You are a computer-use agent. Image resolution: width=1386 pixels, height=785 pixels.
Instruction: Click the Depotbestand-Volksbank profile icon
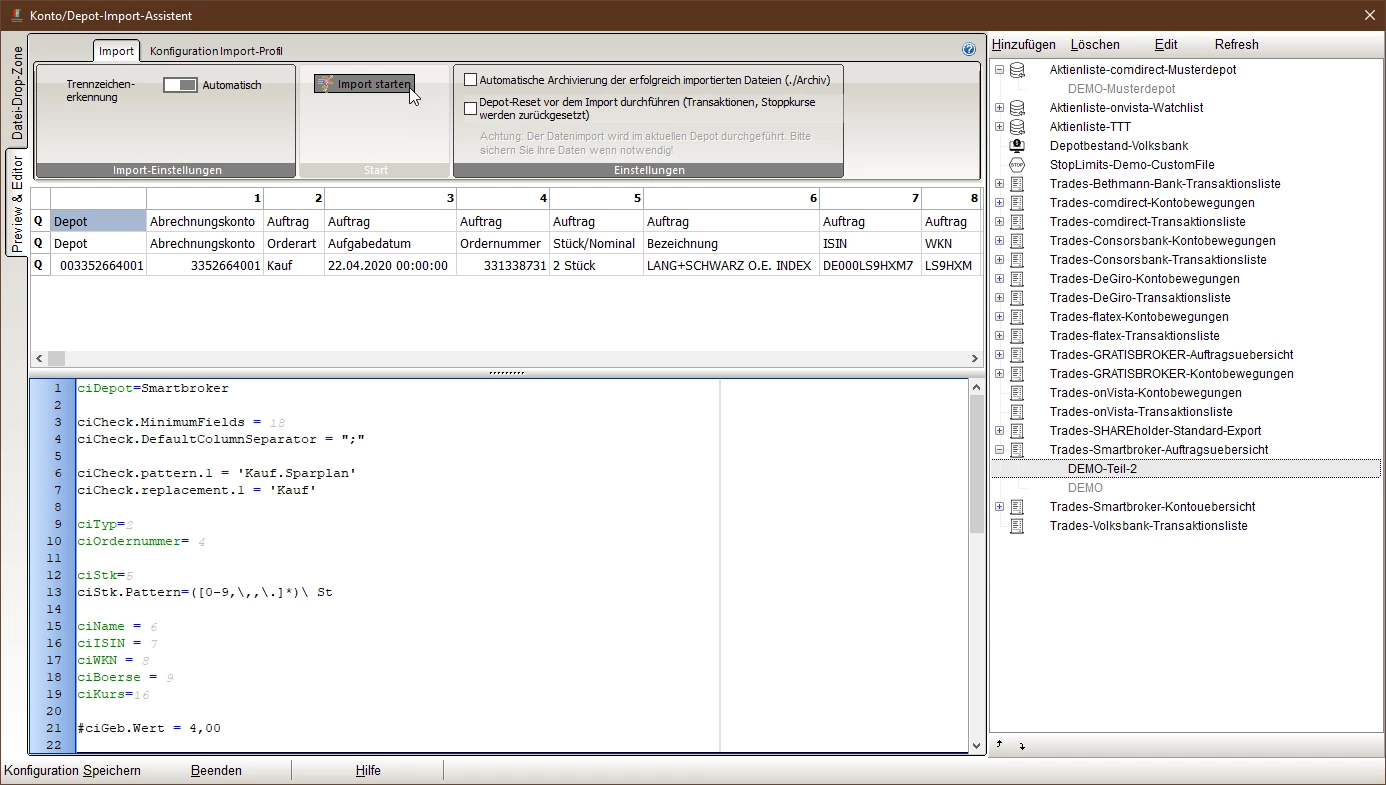1017,146
